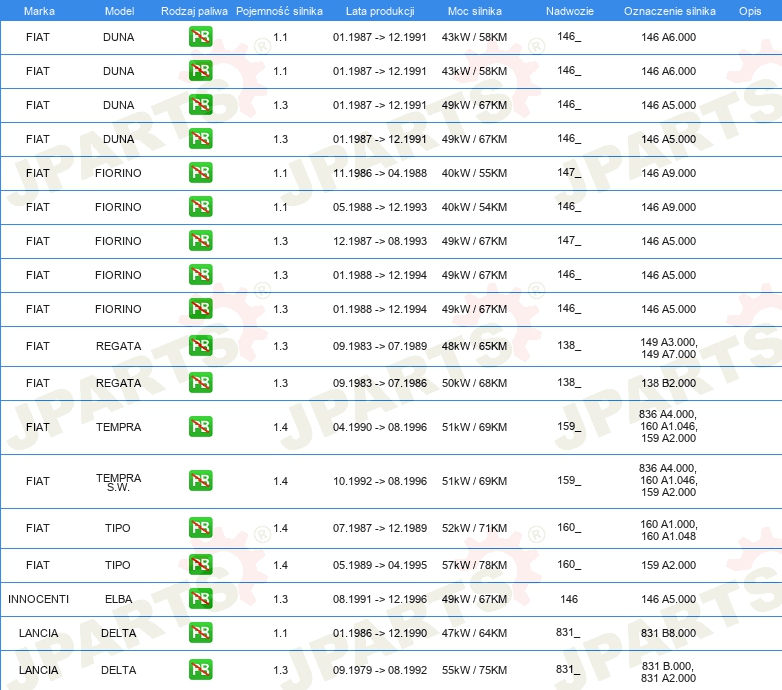Click fuel icon in TIPO 52kW / 71KM row
This screenshot has width=782, height=690.
click(x=200, y=527)
